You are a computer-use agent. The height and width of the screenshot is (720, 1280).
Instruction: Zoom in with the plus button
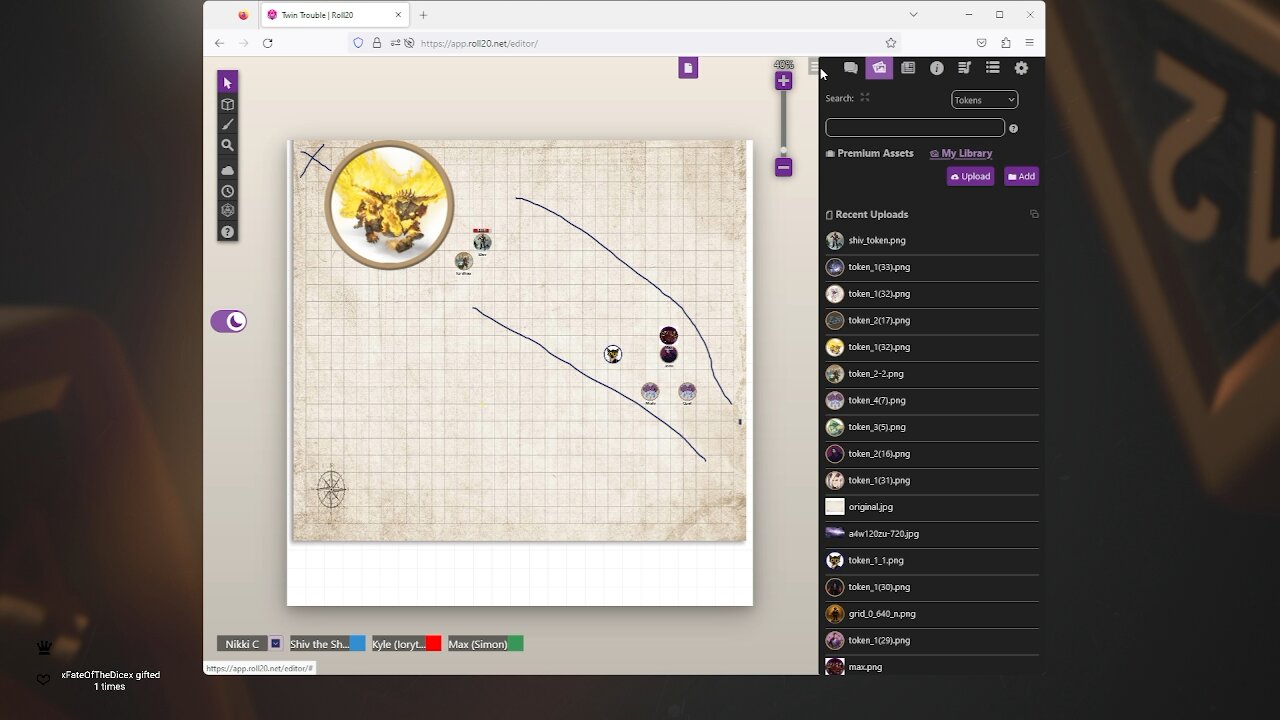[x=783, y=82]
